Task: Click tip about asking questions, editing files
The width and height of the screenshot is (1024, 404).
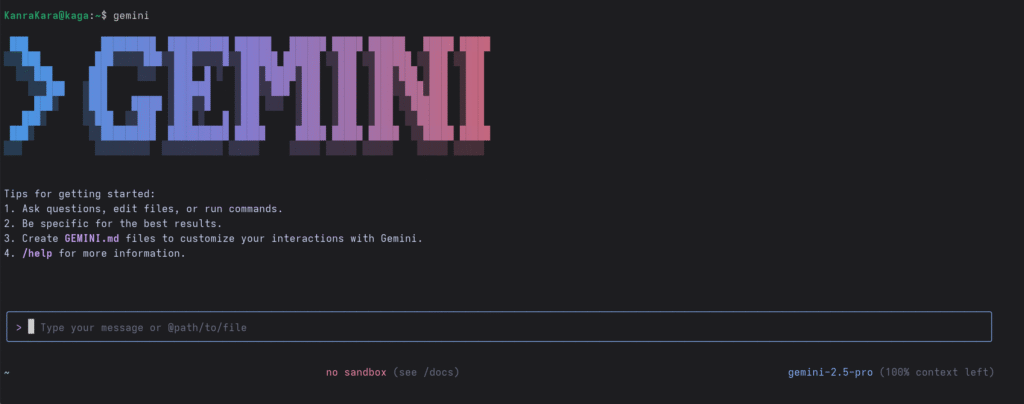Action: [x=143, y=209]
